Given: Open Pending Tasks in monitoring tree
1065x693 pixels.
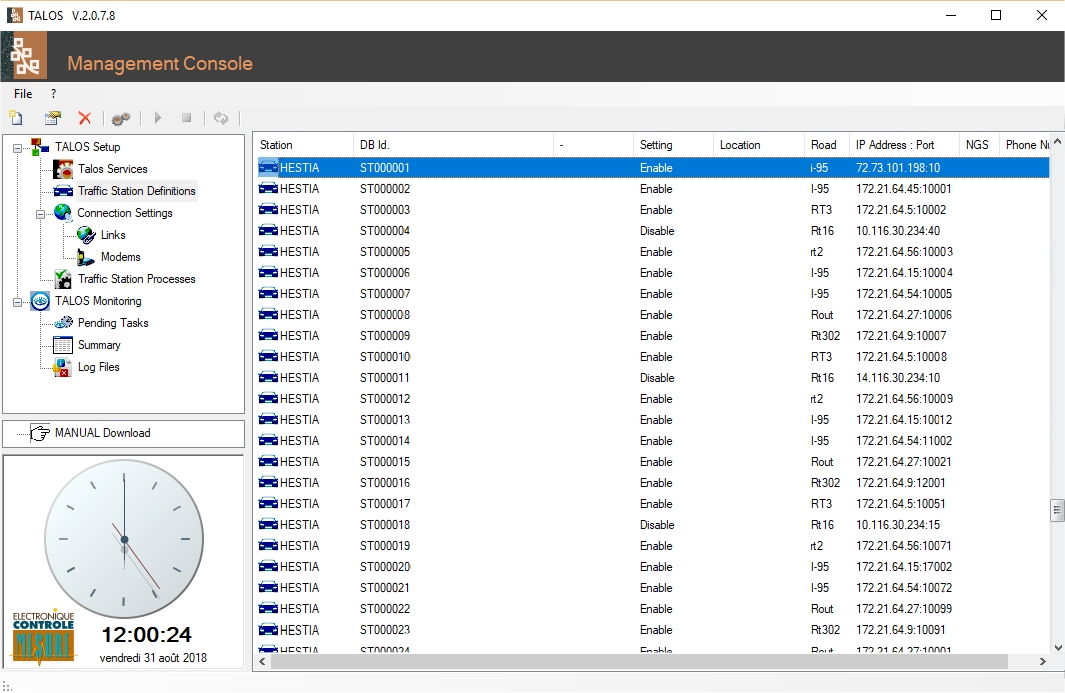Looking at the screenshot, I should pos(113,323).
